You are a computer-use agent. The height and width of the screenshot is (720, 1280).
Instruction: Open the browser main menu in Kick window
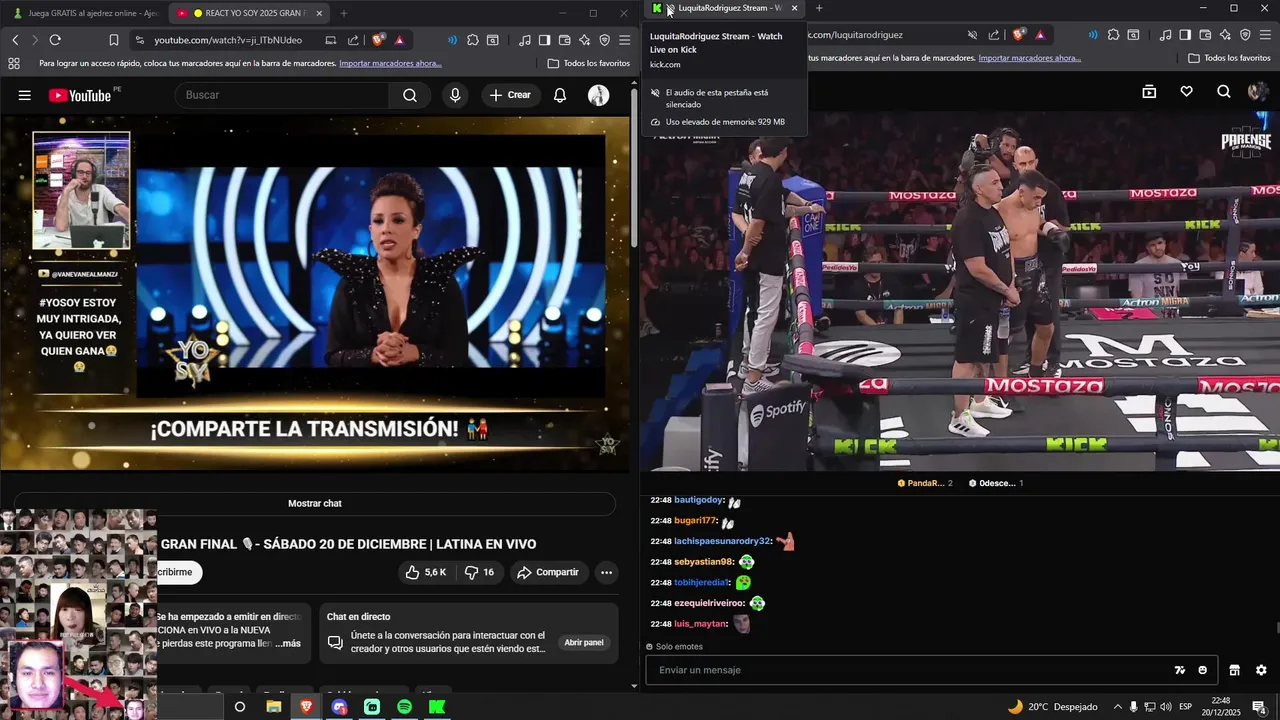[x=1265, y=35]
